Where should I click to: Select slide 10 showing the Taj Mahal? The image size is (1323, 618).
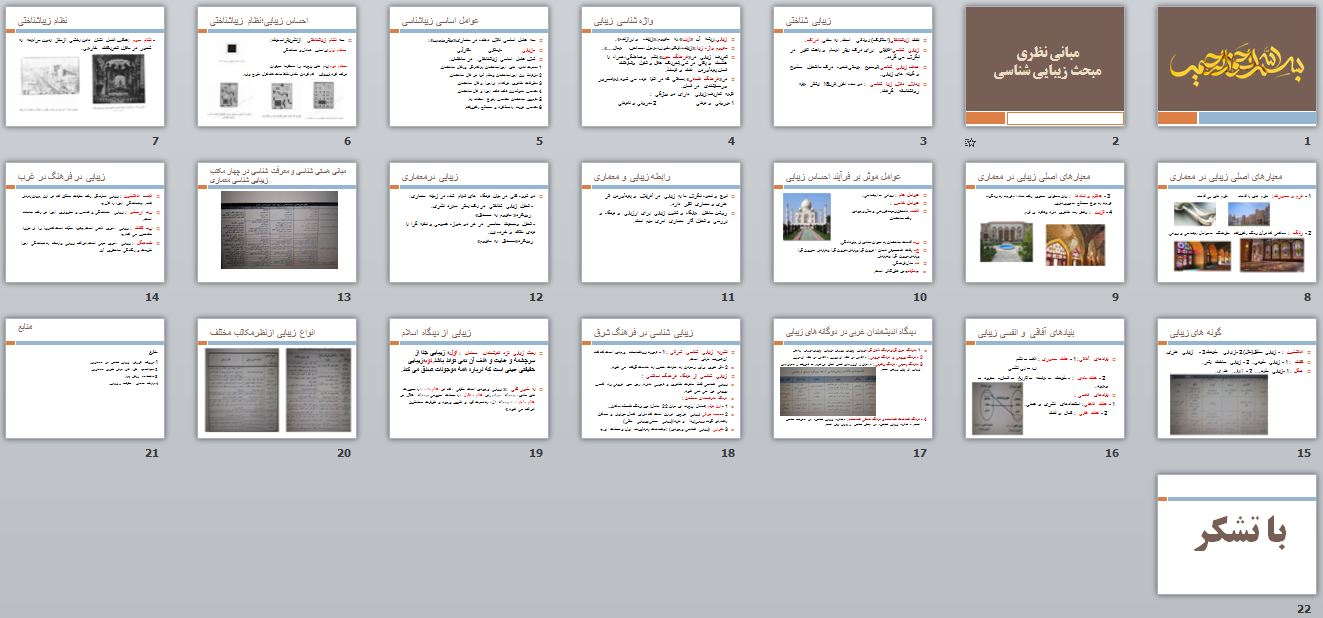tap(853, 222)
